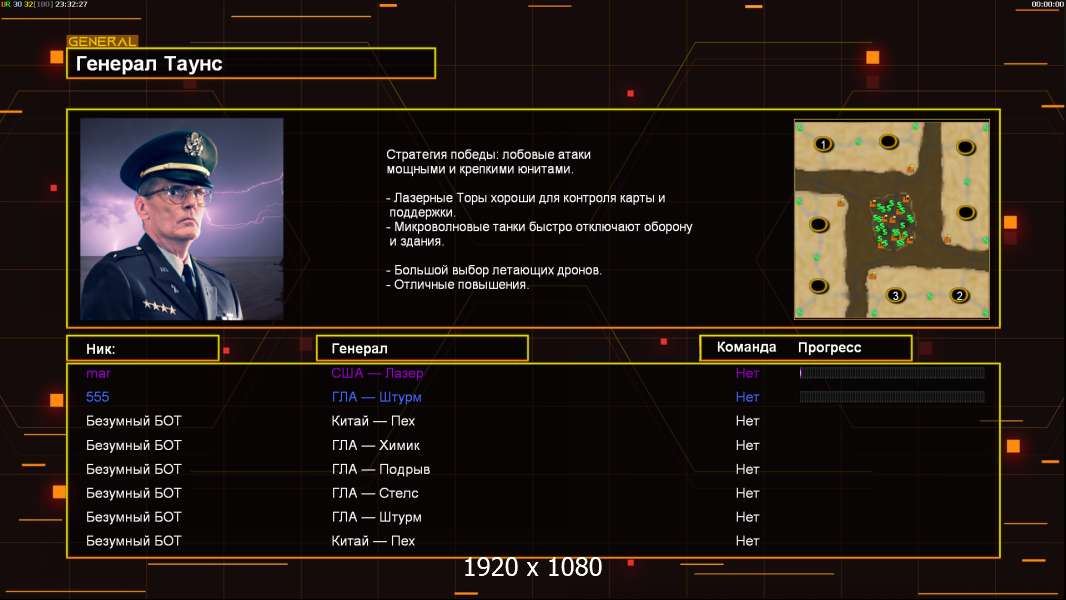Select the player name "555"

point(97,397)
